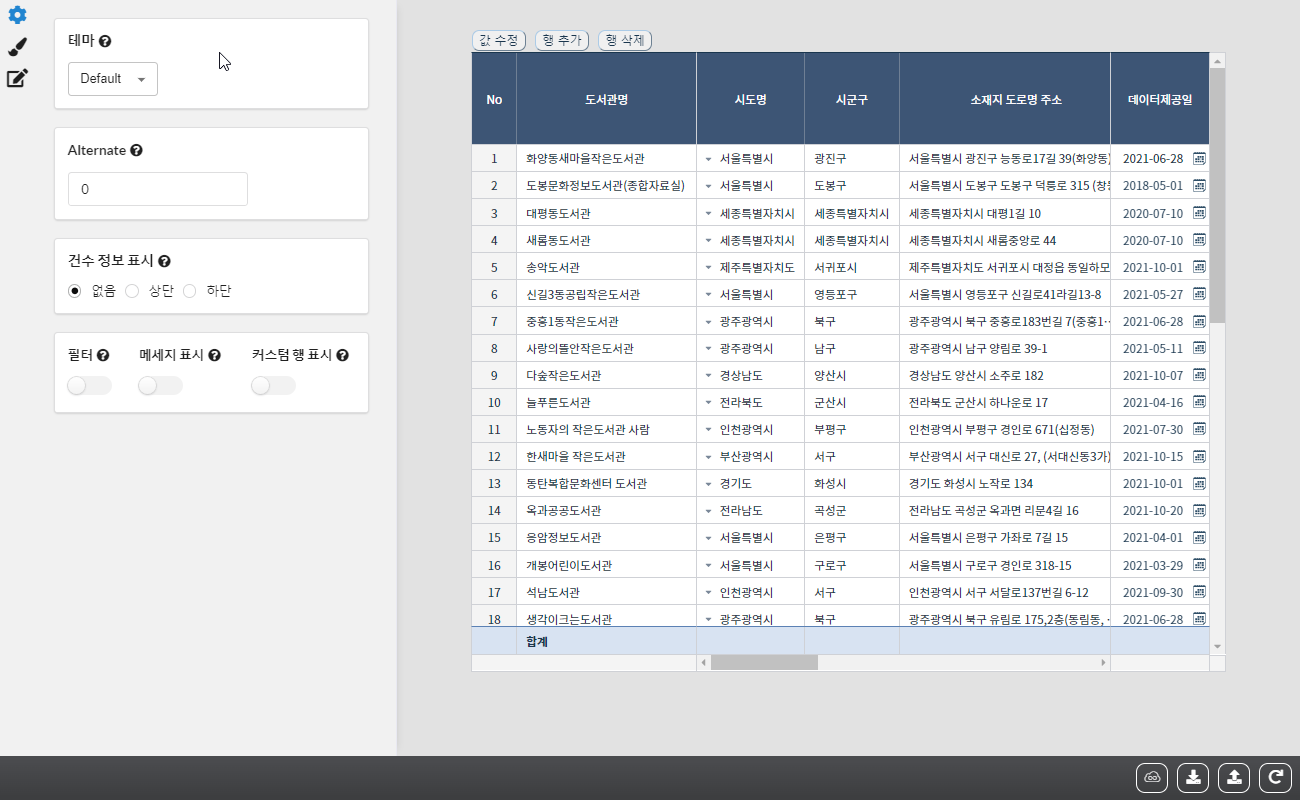The width and height of the screenshot is (1300, 800).
Task: Open calendar picker for row 1 date
Action: pyautogui.click(x=1199, y=159)
